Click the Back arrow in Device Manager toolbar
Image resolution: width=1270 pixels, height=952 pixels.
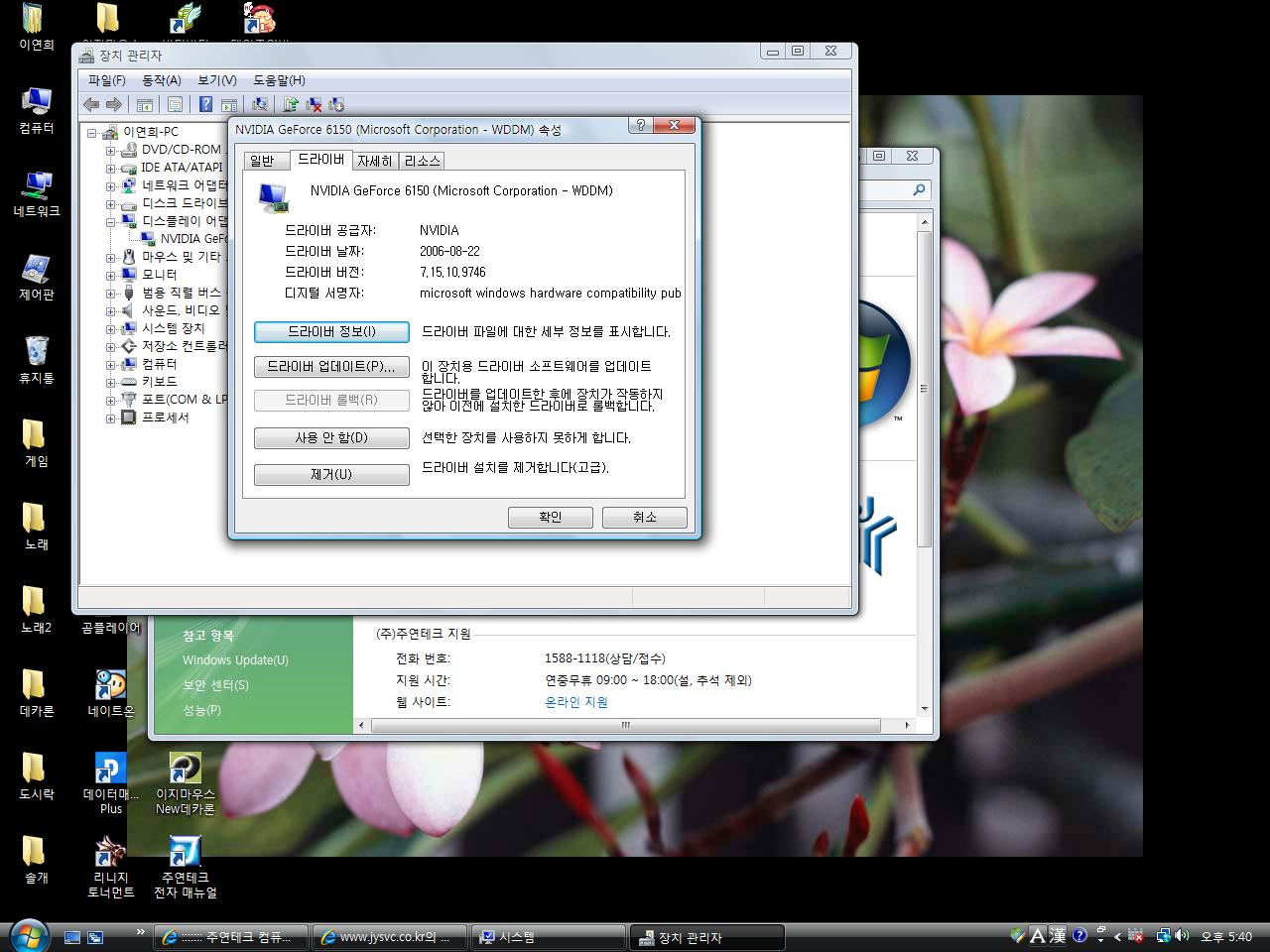click(x=91, y=104)
